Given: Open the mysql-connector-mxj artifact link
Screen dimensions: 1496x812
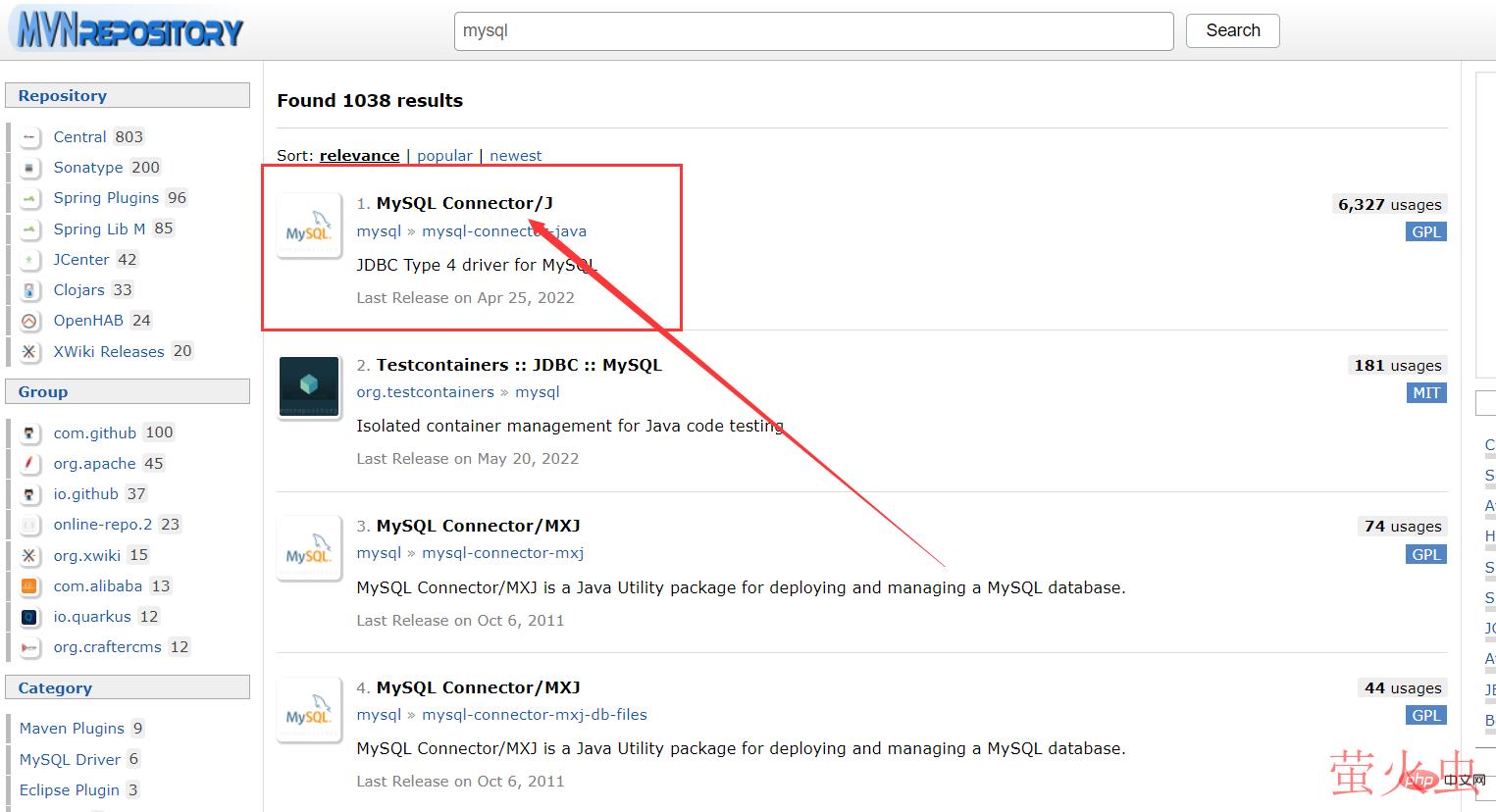Looking at the screenshot, I should pyautogui.click(x=502, y=553).
